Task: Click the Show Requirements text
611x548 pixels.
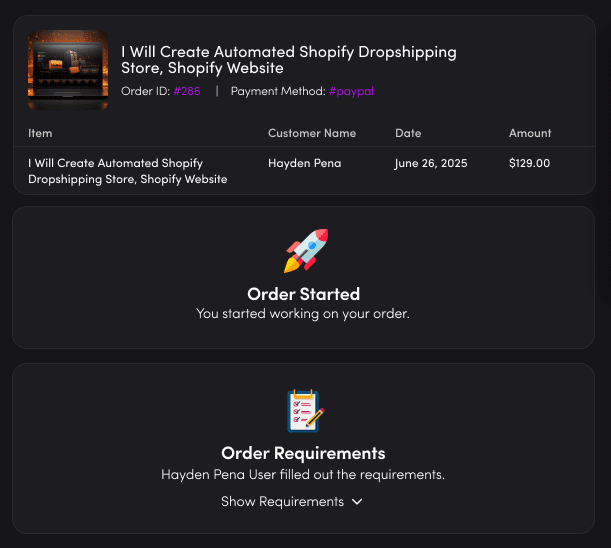Action: [282, 502]
